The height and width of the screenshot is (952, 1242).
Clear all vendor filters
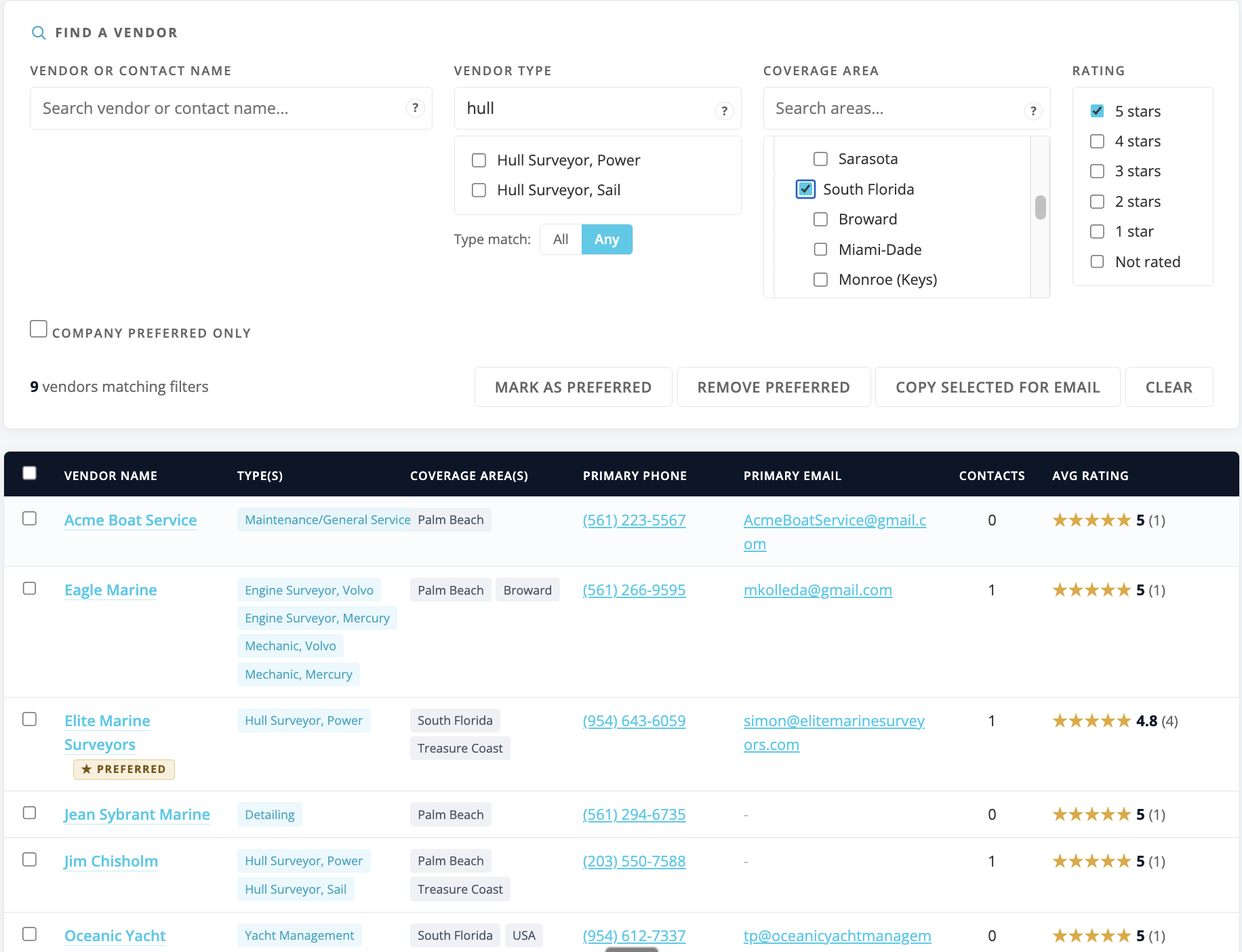(x=1169, y=387)
